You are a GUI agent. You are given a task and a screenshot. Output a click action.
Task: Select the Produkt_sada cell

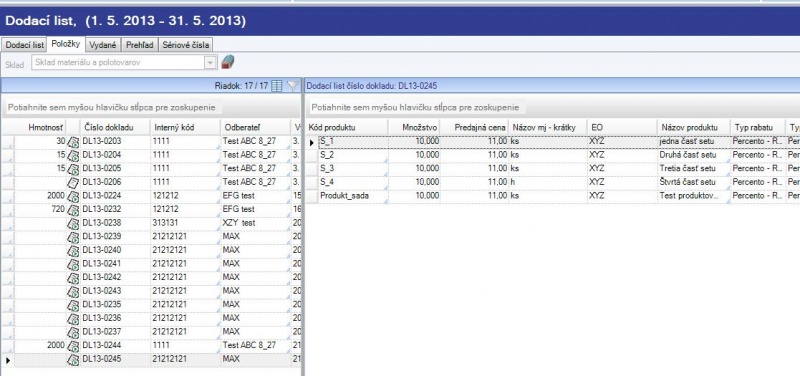(353, 196)
